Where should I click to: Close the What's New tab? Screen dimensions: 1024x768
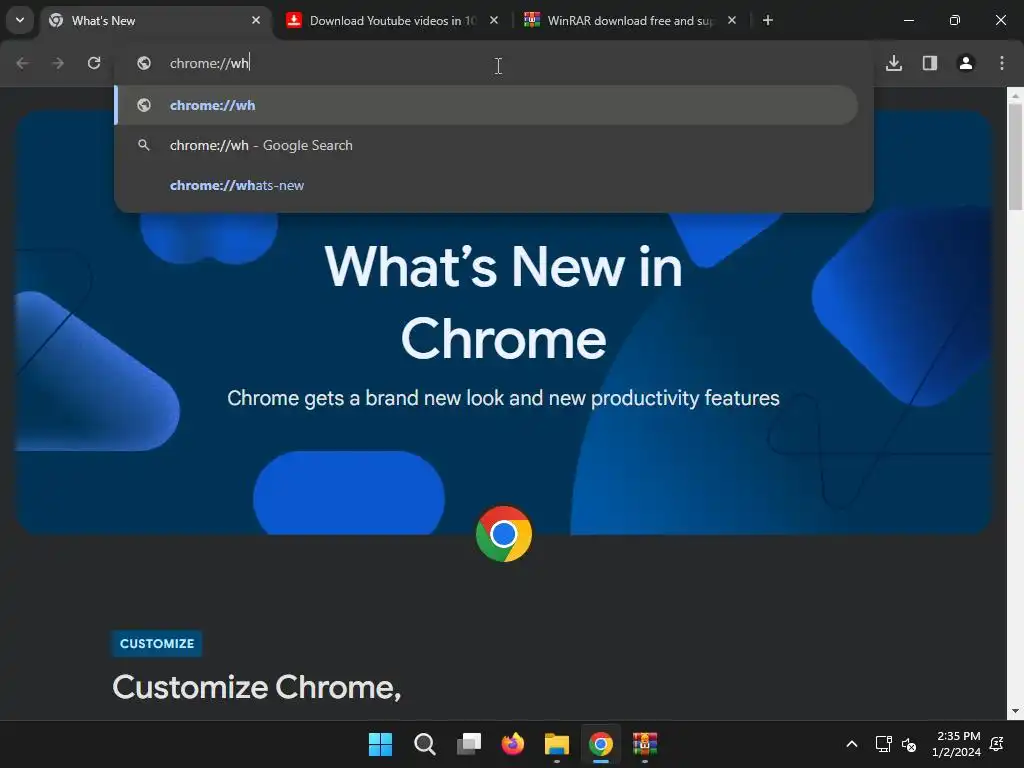(x=256, y=20)
